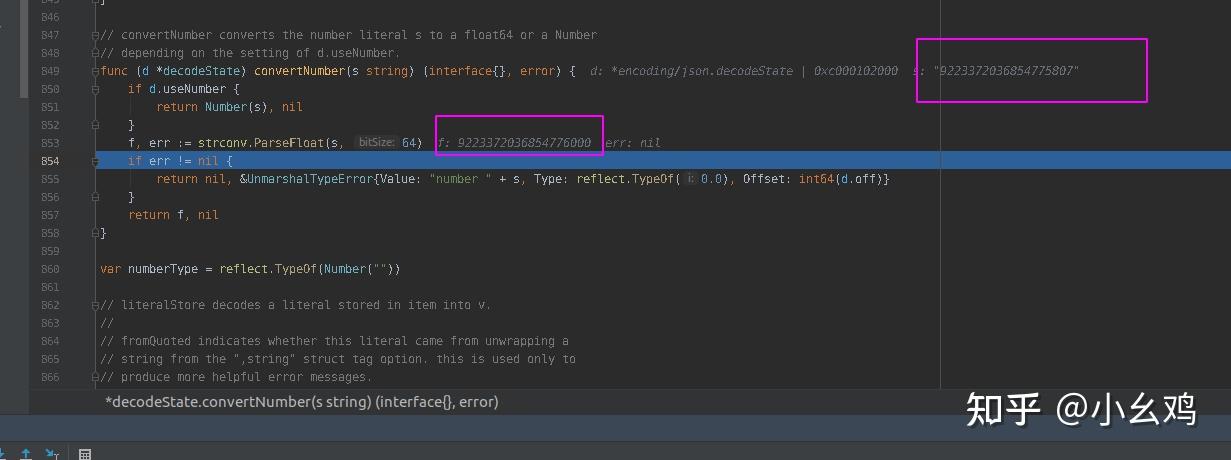Click reflect.TypeOf on line 855
This screenshot has height=460, width=1231.
point(626,179)
